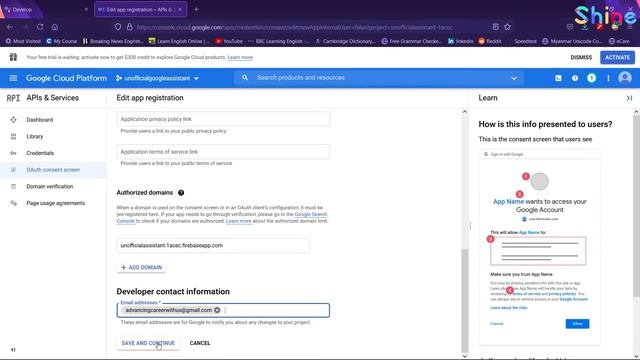
Task: Open browser home page
Action: 55,27
